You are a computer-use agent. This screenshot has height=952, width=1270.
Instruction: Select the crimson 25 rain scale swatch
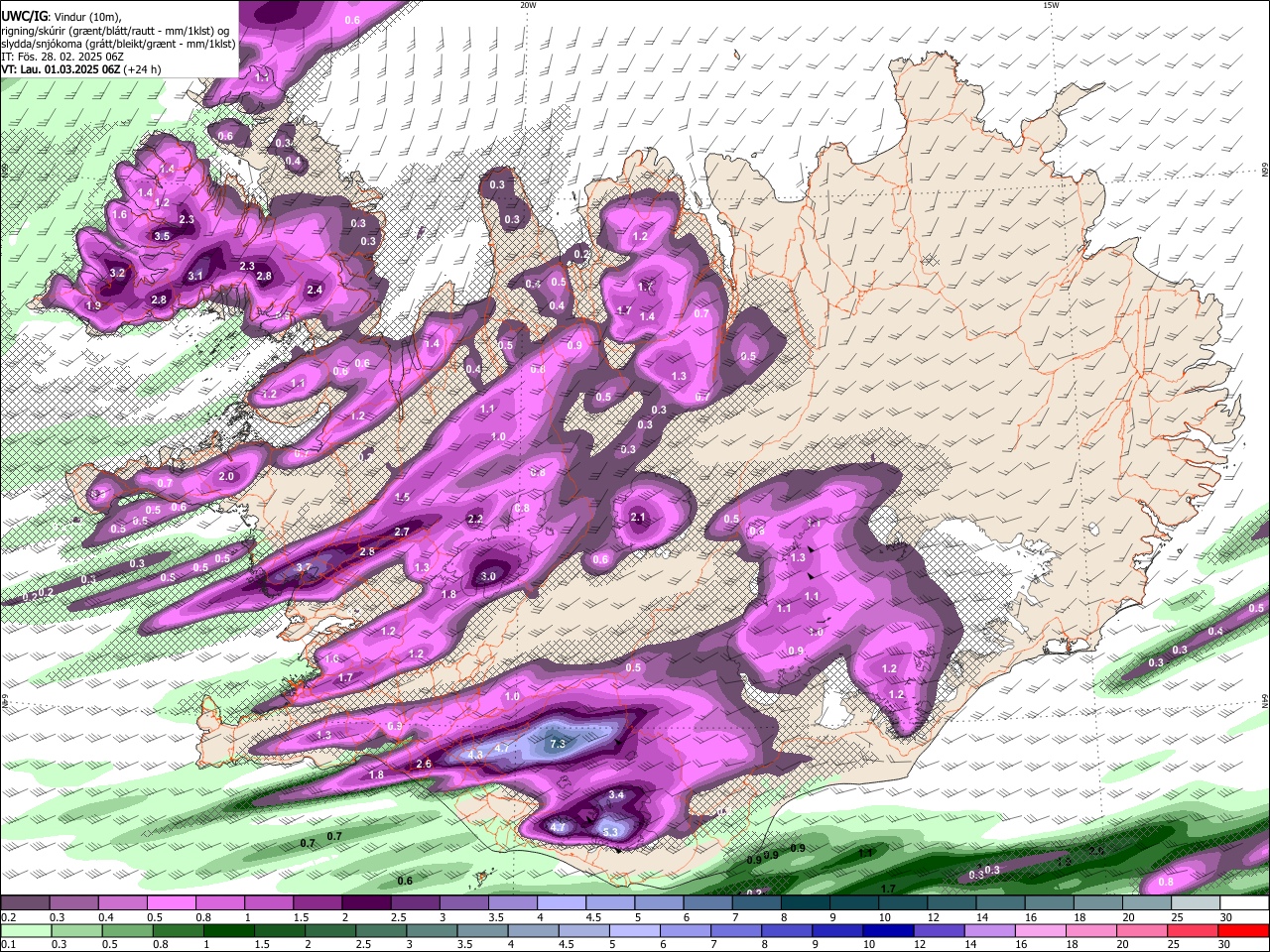click(x=1194, y=930)
